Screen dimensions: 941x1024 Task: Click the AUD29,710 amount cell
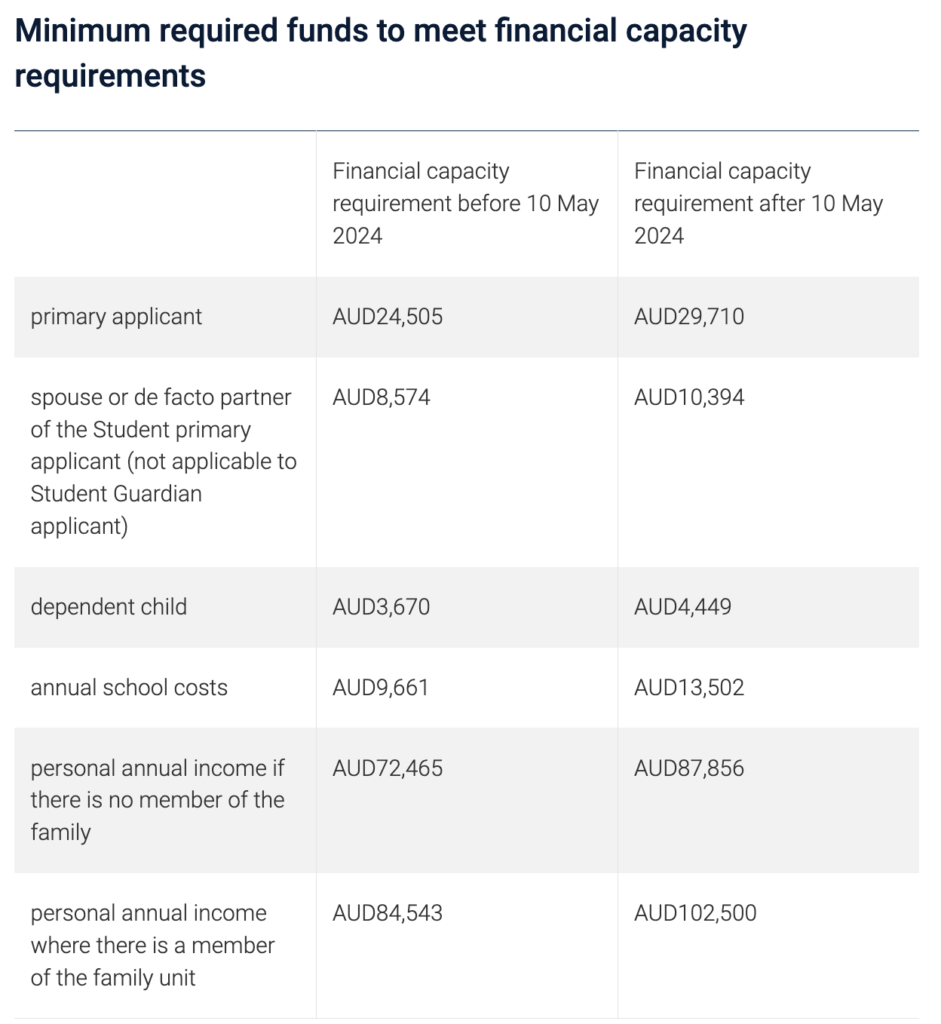tap(689, 317)
